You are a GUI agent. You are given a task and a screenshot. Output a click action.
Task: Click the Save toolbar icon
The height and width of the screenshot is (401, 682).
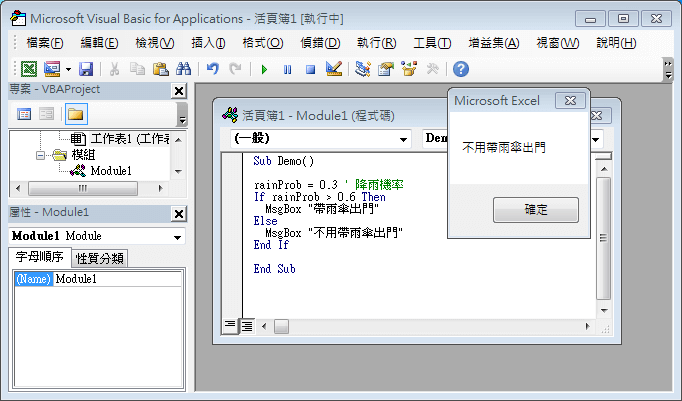pos(86,69)
